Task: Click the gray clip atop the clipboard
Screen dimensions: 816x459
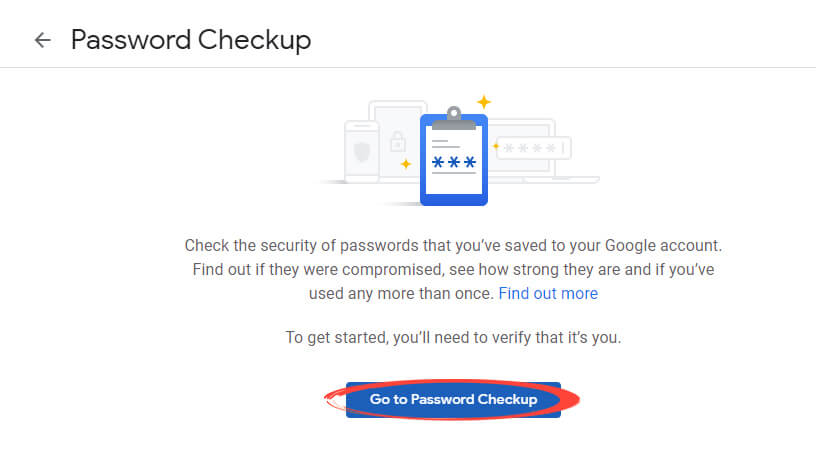Action: pos(454,119)
